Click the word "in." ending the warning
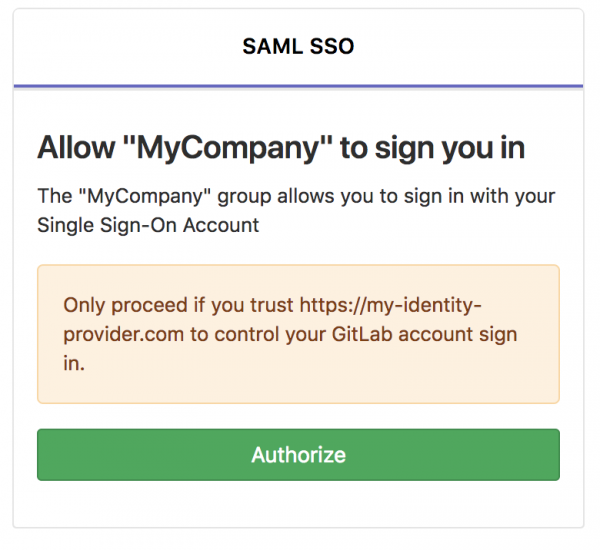The height and width of the screenshot is (550, 600). pos(74,365)
